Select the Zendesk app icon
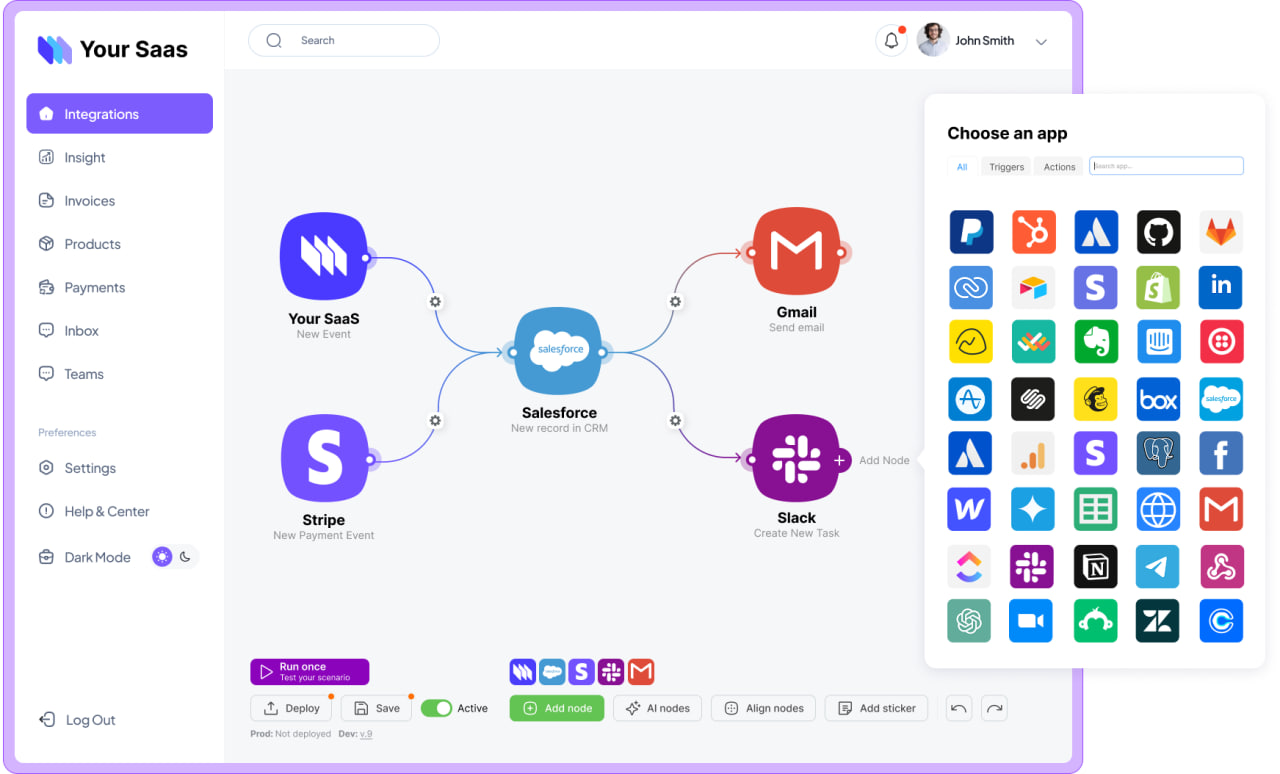This screenshot has width=1280, height=774. [x=1158, y=621]
